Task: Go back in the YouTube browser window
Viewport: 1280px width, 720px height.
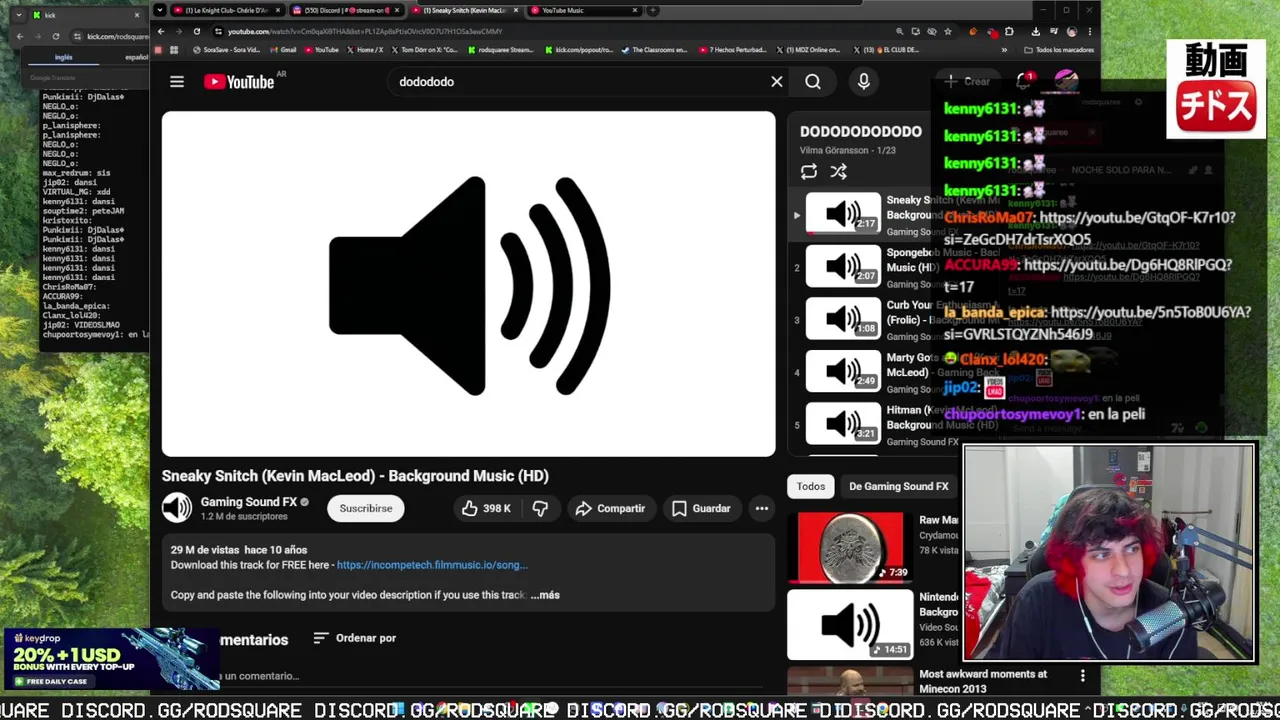Action: [x=161, y=31]
